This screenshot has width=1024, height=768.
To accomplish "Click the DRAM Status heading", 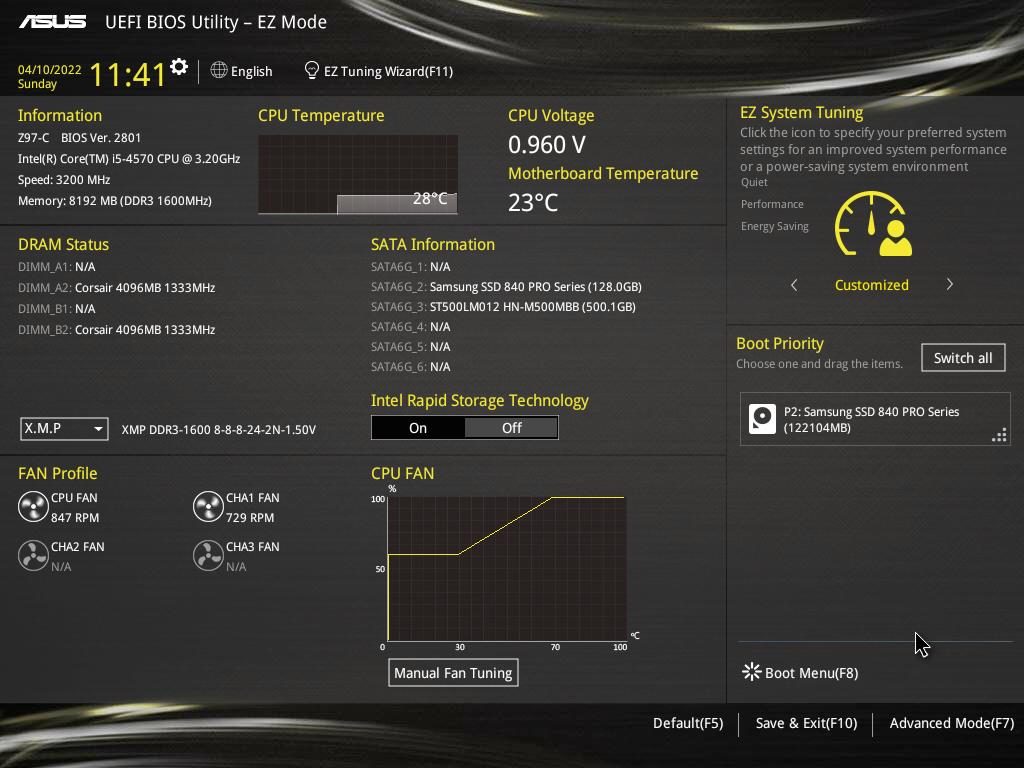I will [63, 244].
